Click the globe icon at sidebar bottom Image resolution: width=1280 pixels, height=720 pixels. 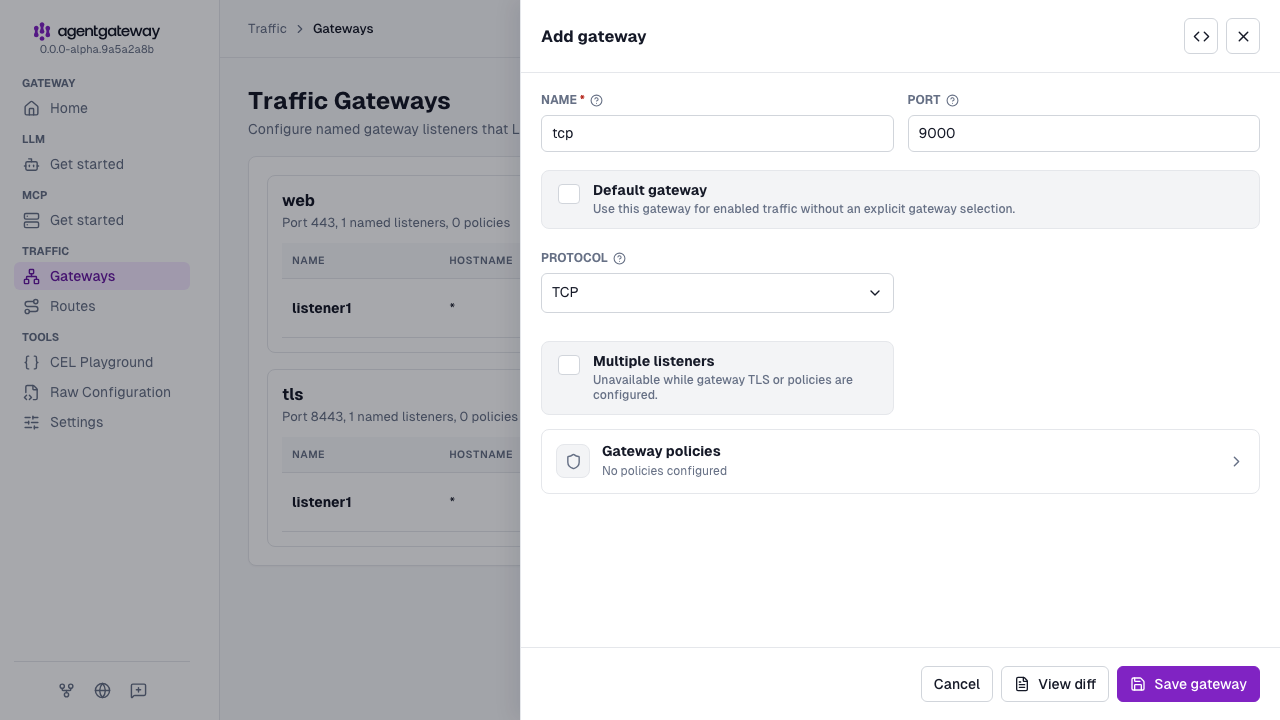coord(102,690)
